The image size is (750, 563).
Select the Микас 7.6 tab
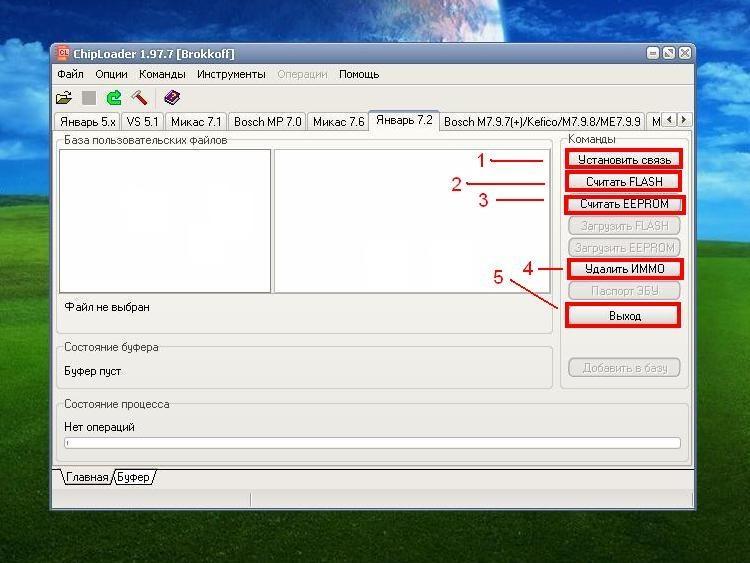pyautogui.click(x=338, y=122)
